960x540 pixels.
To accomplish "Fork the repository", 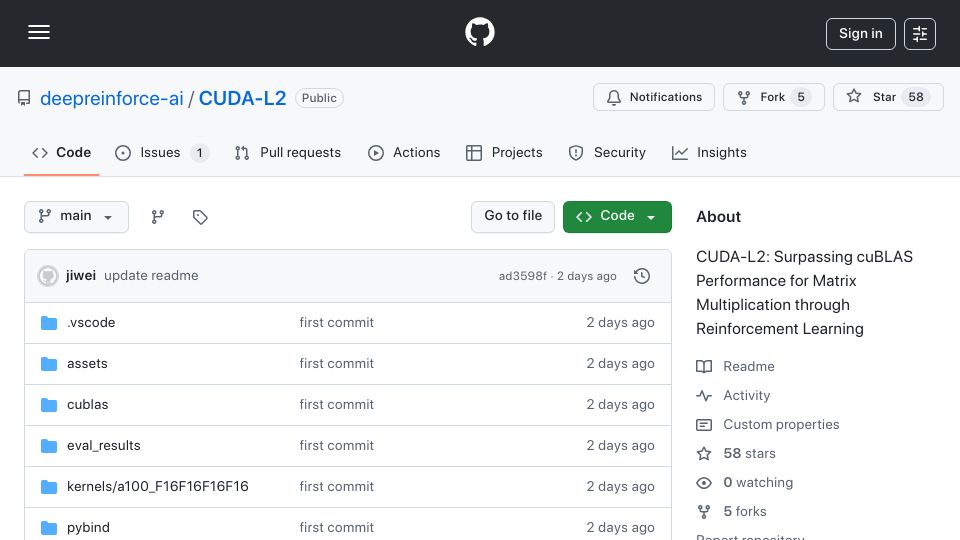I will pos(773,97).
